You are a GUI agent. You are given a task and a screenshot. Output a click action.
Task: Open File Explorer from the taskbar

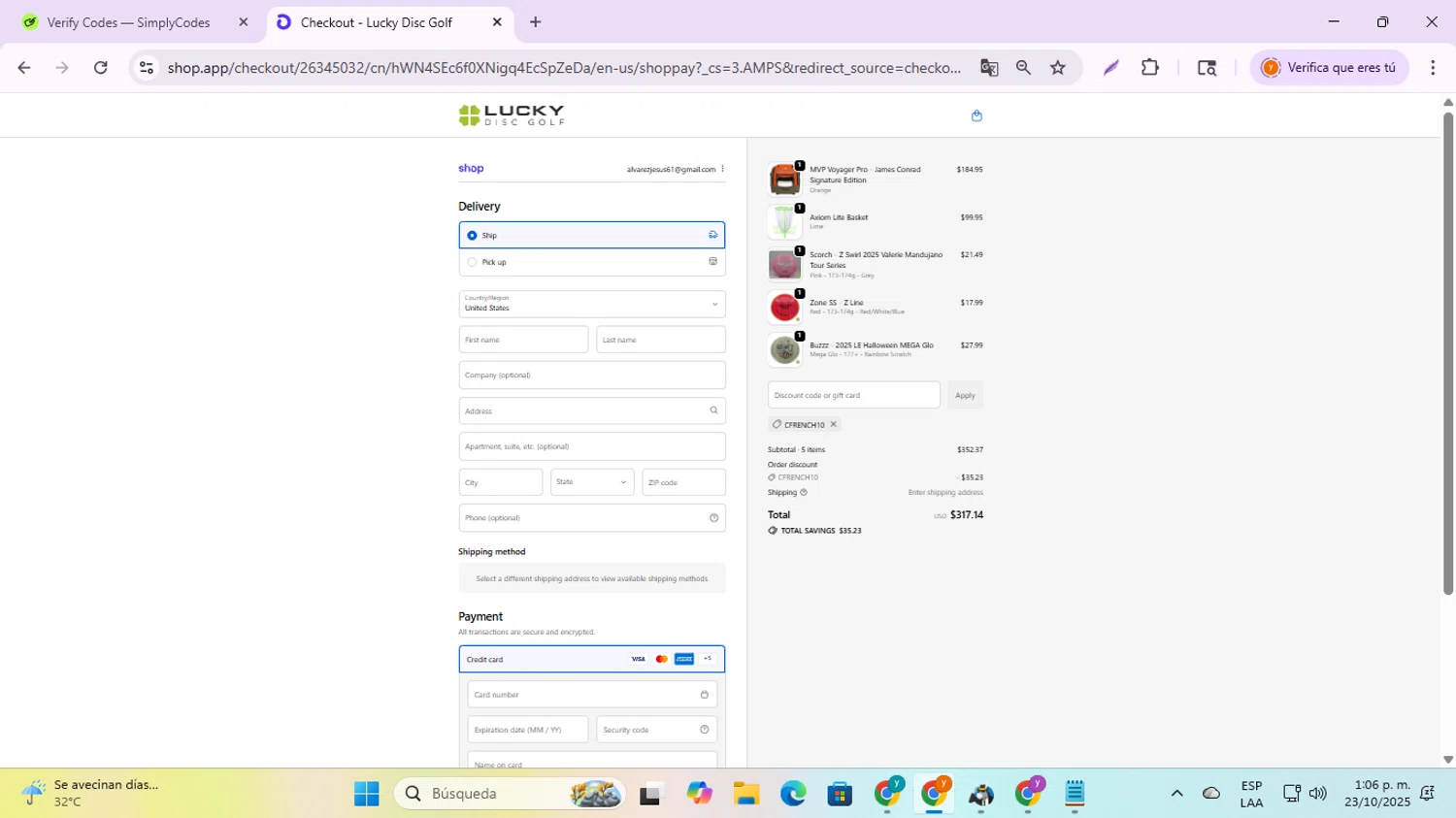click(745, 794)
